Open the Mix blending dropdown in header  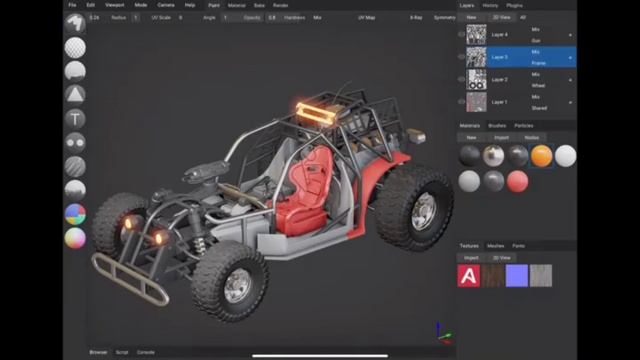[x=317, y=18]
